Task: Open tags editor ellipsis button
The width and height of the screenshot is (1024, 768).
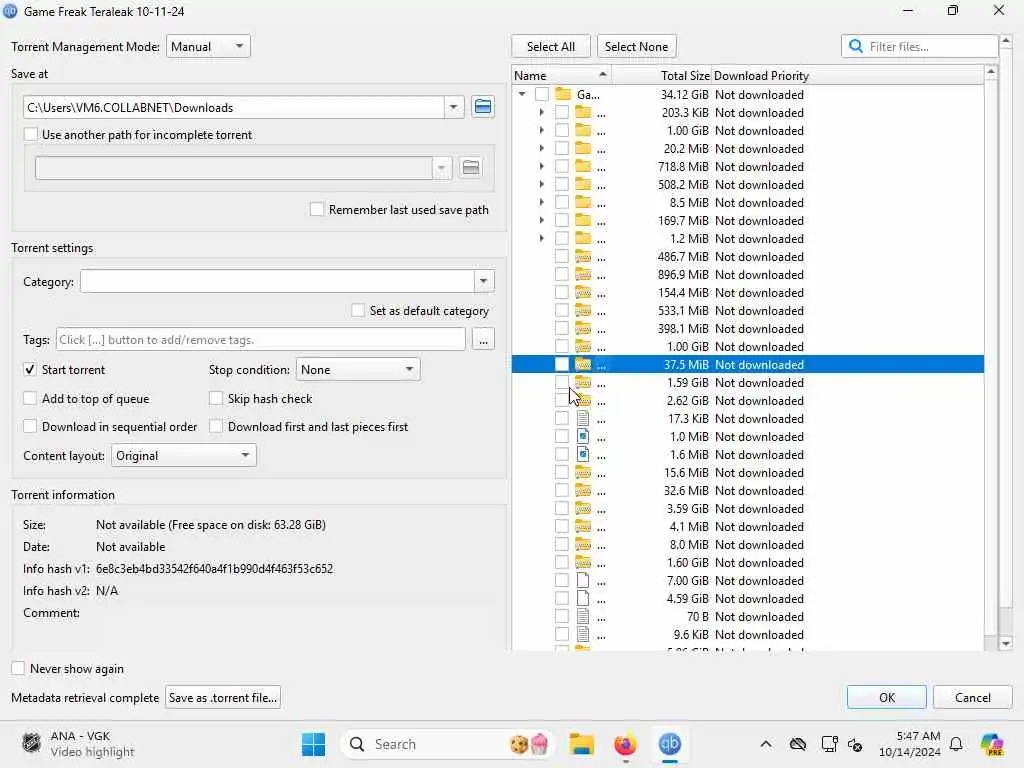Action: [x=483, y=340]
